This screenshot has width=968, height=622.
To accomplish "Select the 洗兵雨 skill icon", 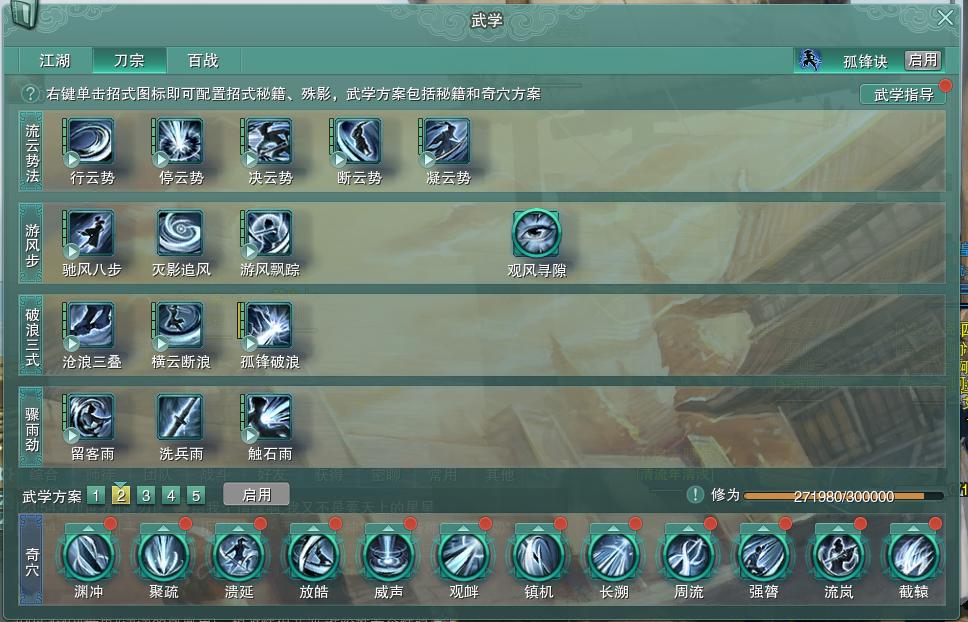I will click(x=180, y=417).
